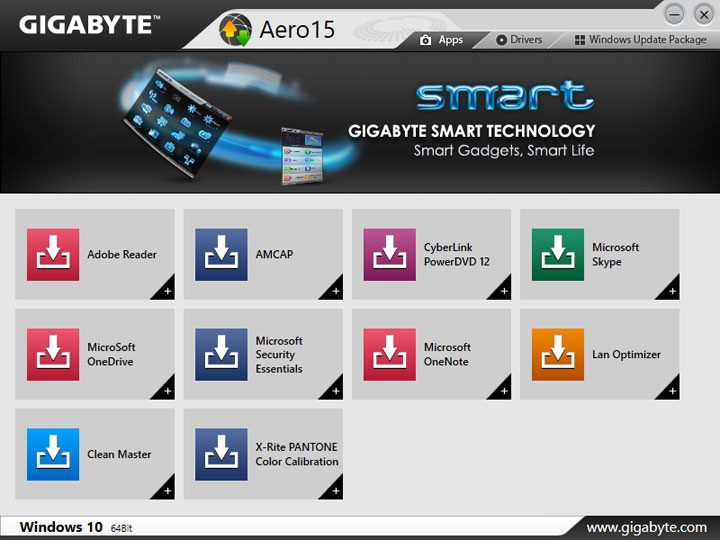Click the Microsoft Security Essentials download icon

pos(221,354)
